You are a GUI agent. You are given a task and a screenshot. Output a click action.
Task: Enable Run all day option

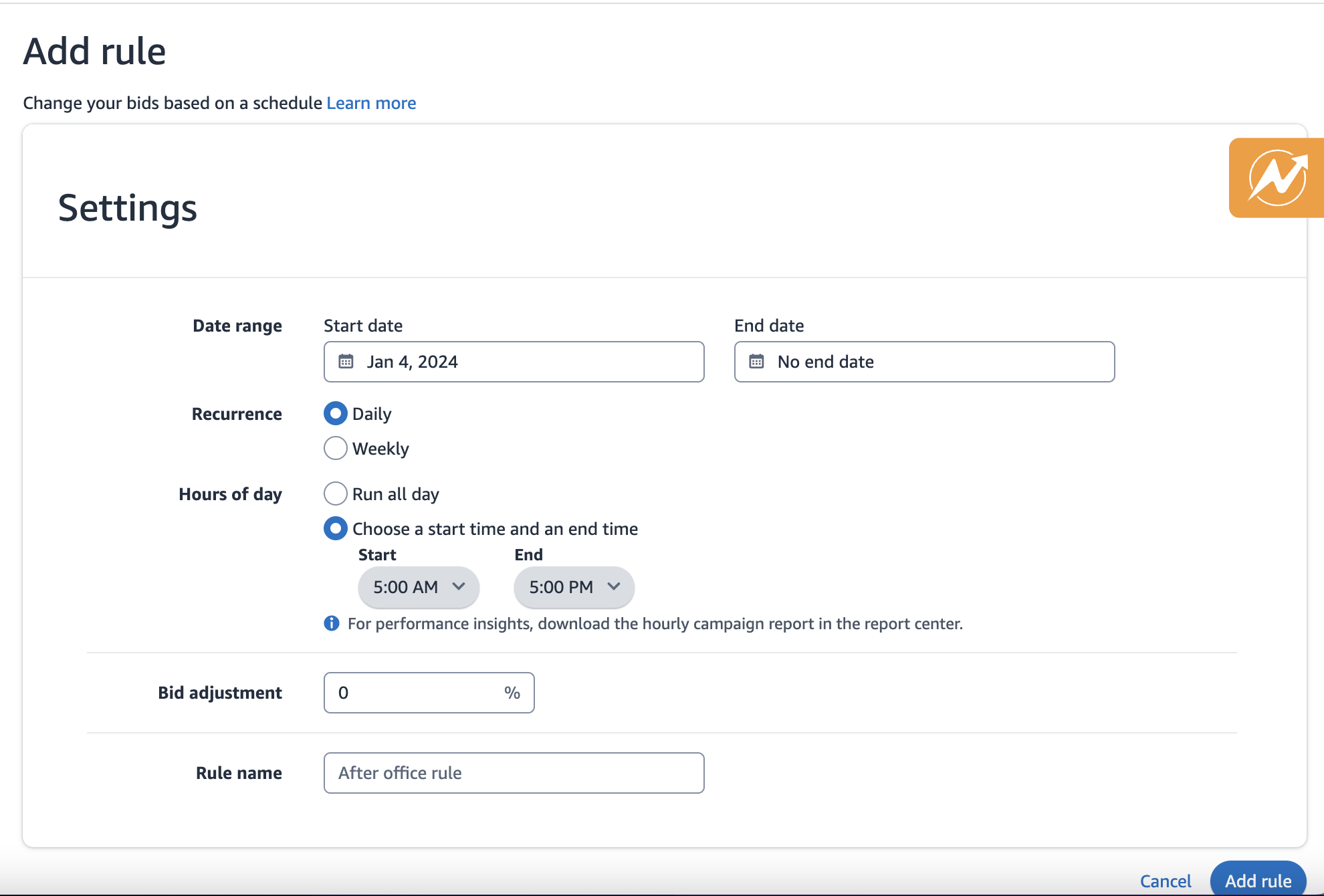click(335, 493)
